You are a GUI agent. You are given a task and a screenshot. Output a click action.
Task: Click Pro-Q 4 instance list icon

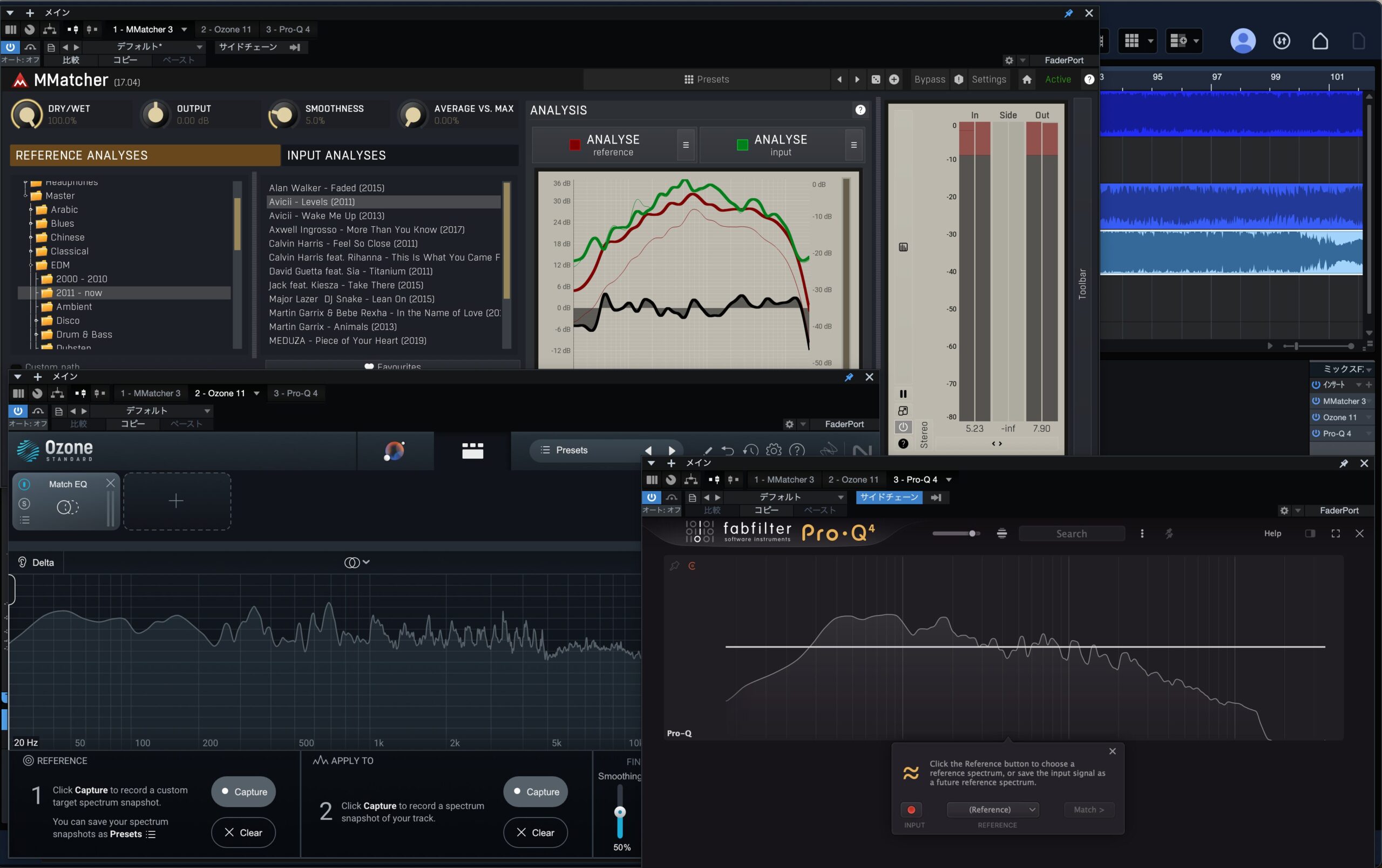pos(1002,533)
